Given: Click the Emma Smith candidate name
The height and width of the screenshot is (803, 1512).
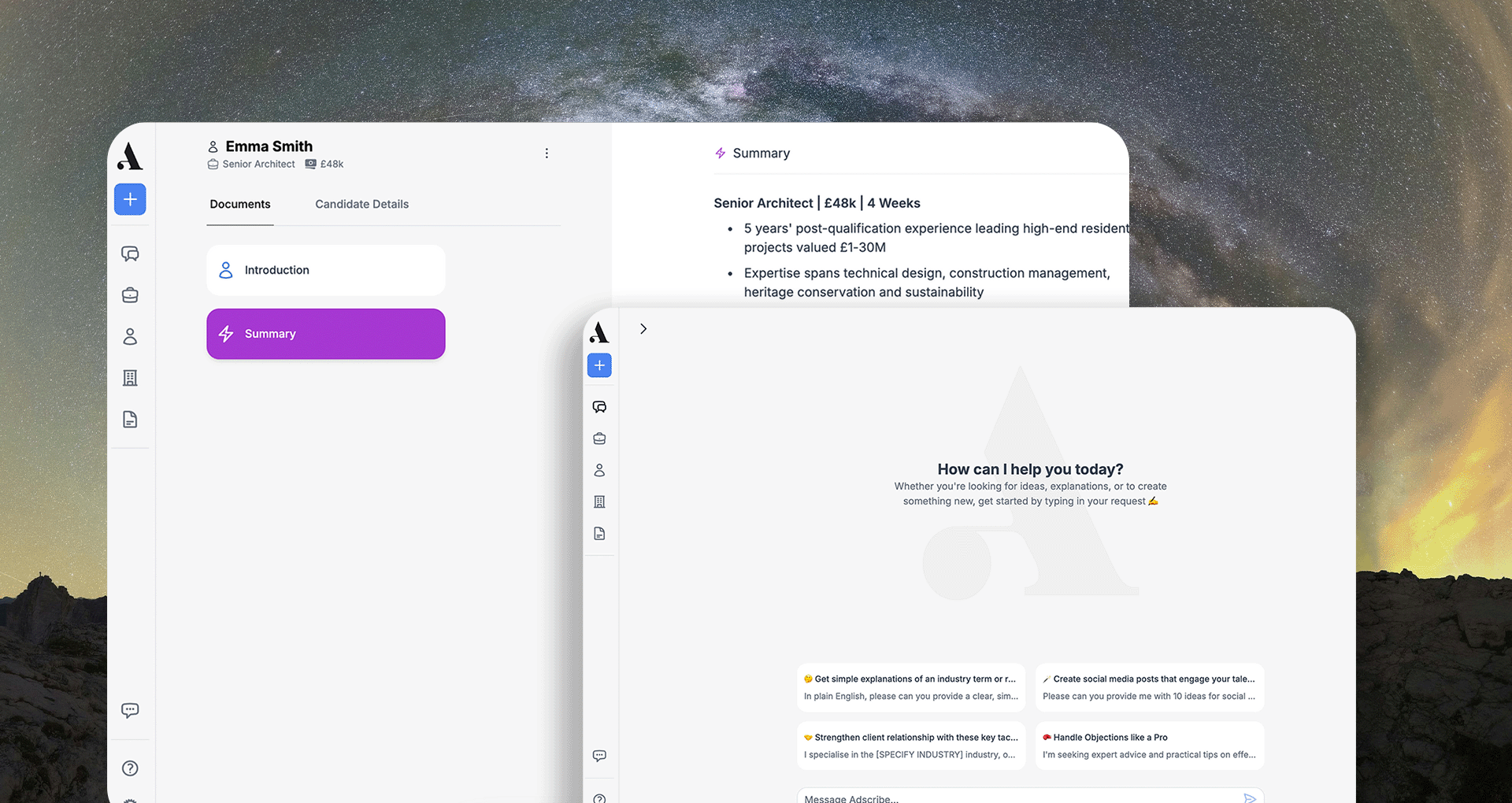Looking at the screenshot, I should coord(269,146).
